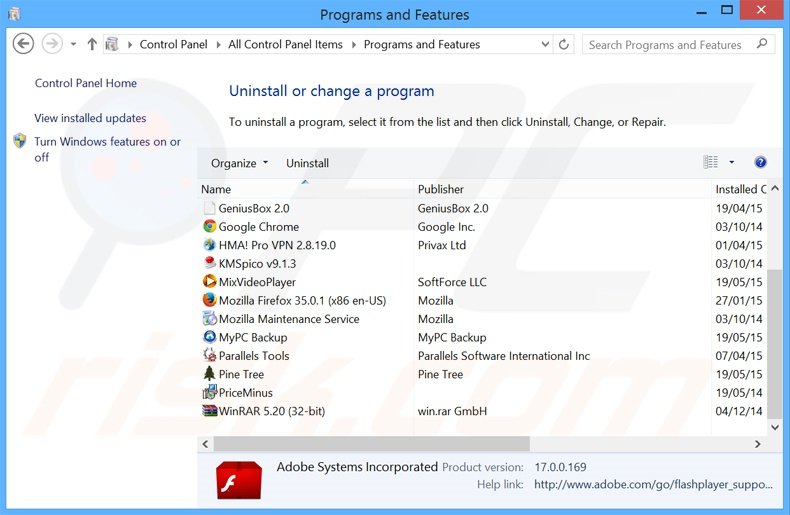This screenshot has height=515, width=790.
Task: Select MixVideoPlayer program name
Action: tap(257, 282)
